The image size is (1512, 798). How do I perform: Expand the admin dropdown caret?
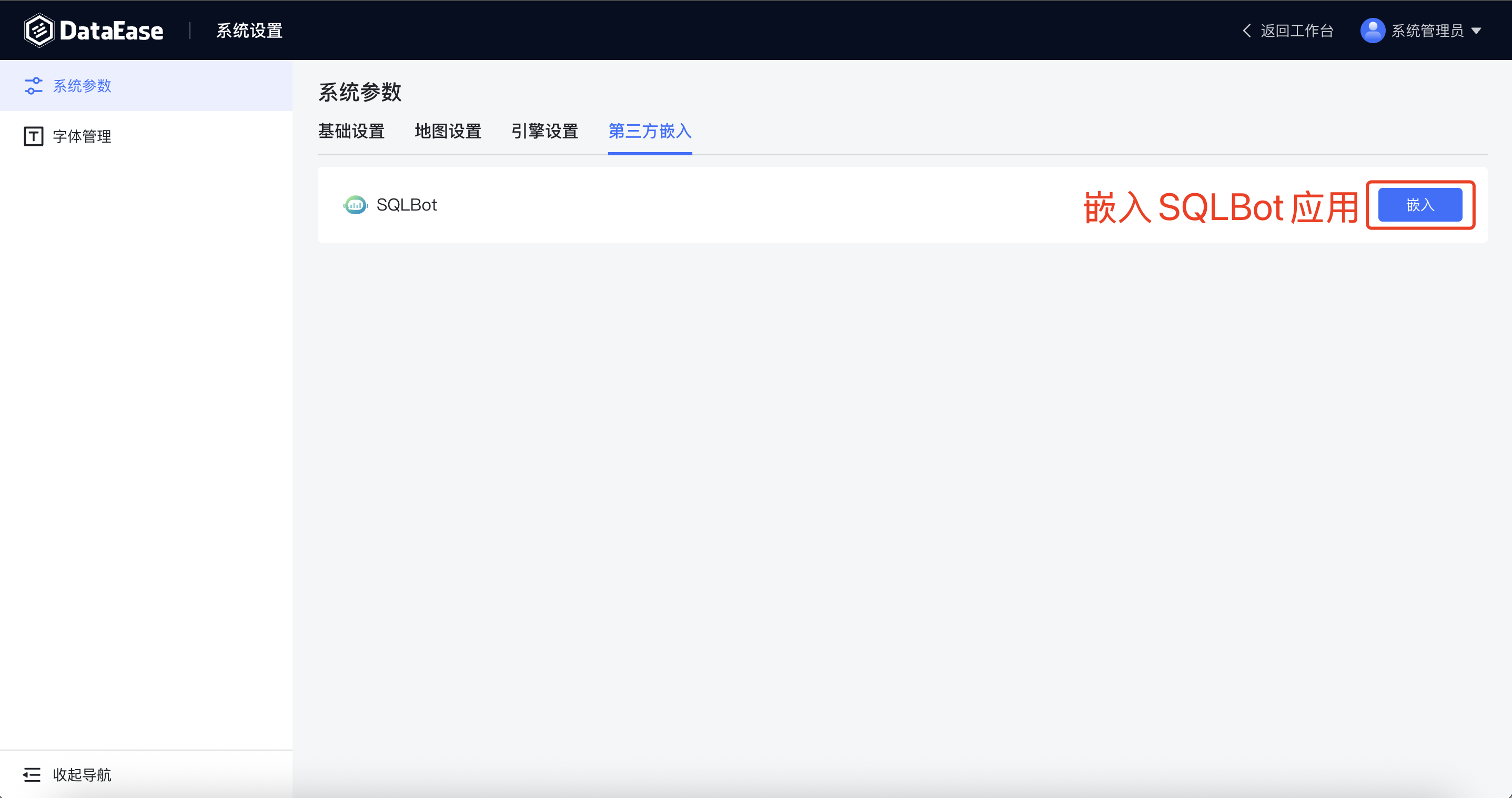[x=1476, y=31]
